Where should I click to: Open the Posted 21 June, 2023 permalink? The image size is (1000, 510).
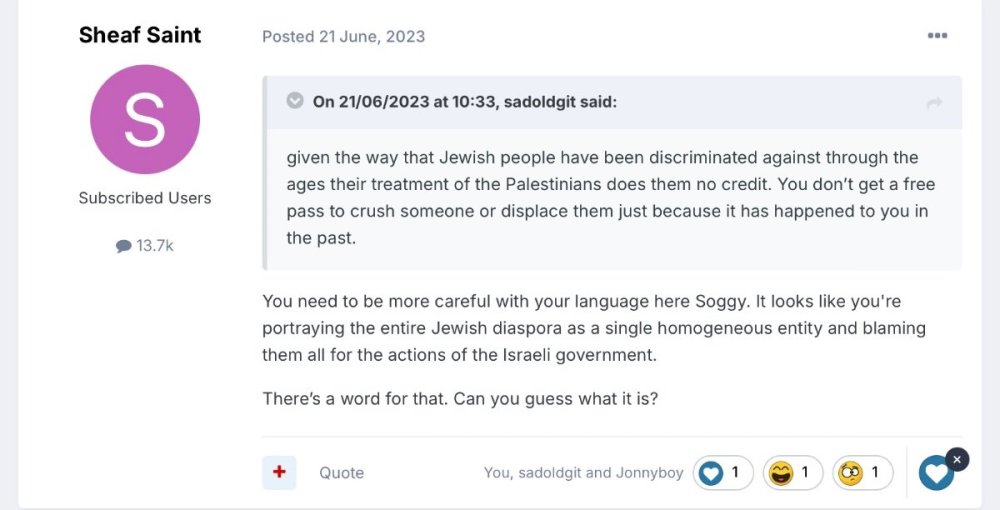343,36
